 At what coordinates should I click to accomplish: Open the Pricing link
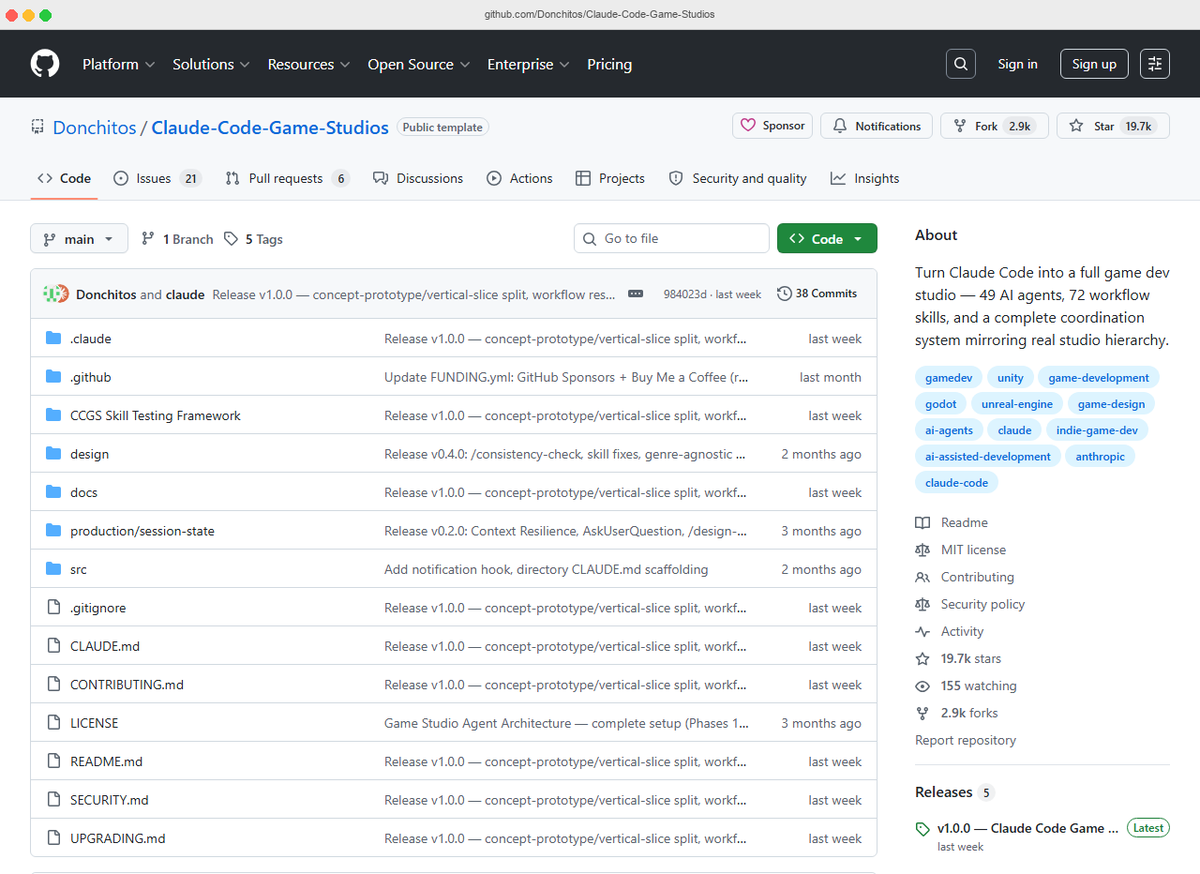[x=609, y=64]
